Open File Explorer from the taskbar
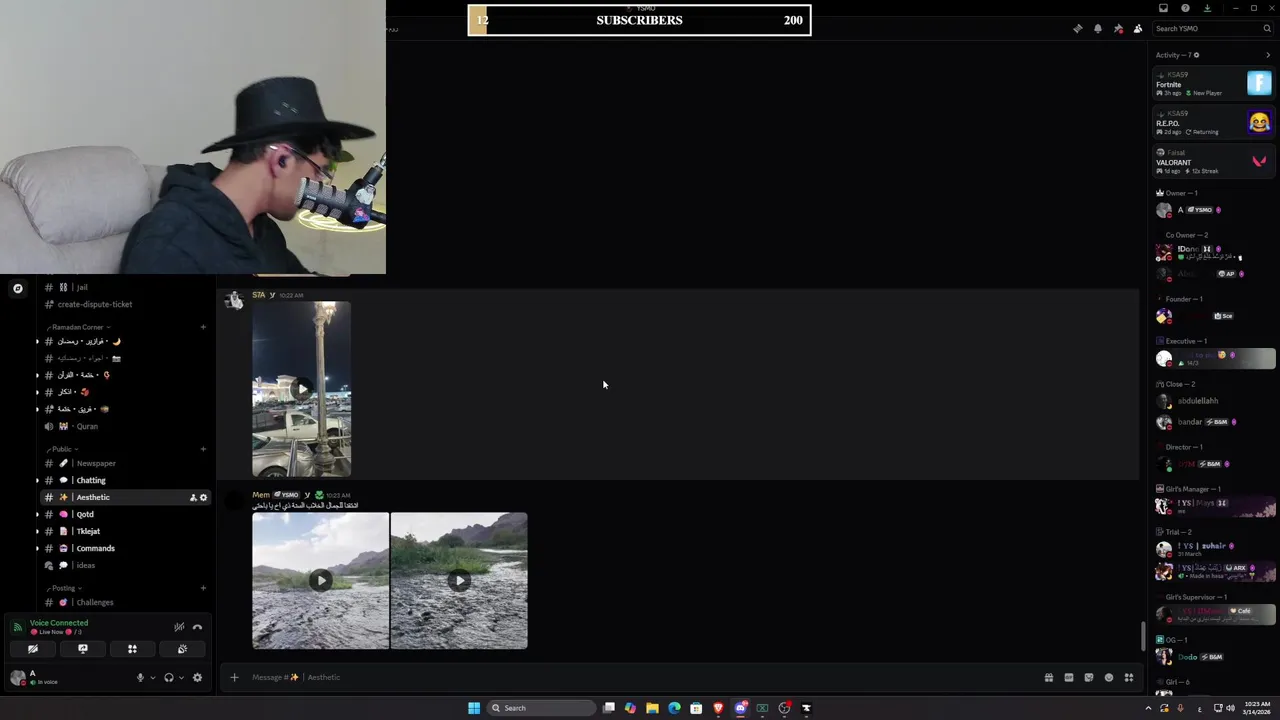Screen dimensions: 1280x720 tap(652, 708)
